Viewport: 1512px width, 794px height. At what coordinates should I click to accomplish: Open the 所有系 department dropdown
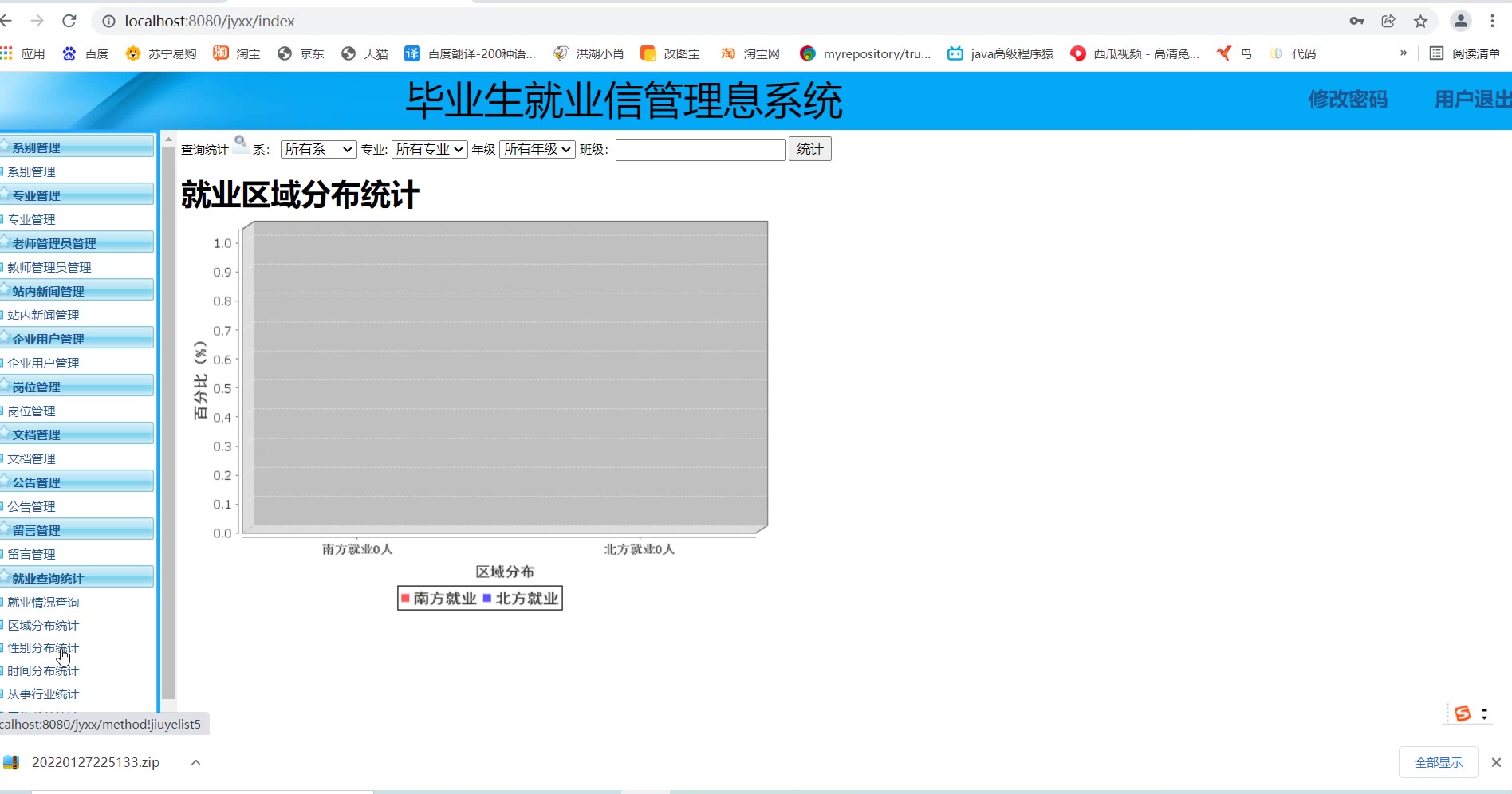point(317,149)
